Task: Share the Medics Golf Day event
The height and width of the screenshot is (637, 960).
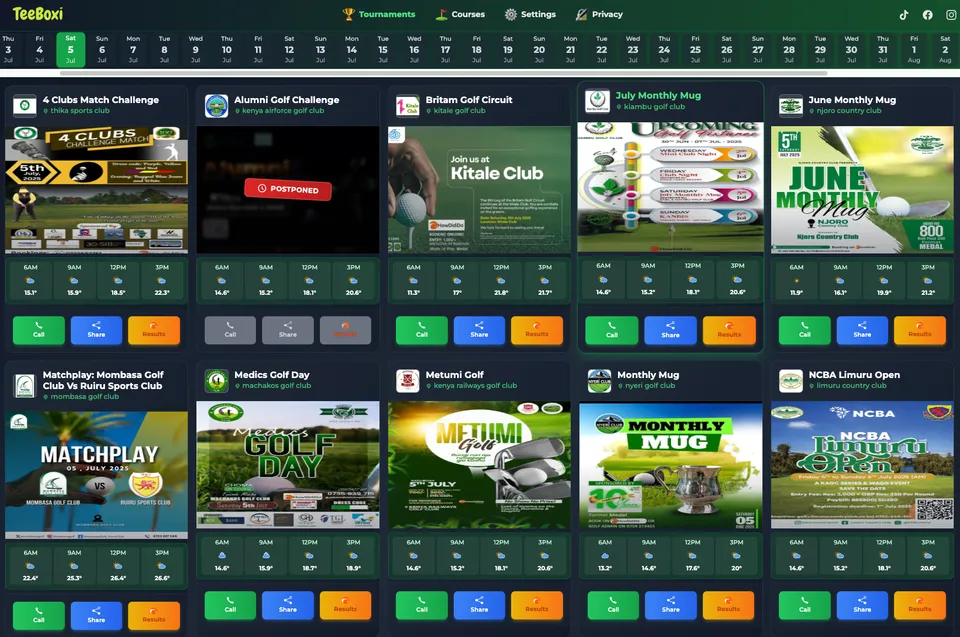Action: [x=288, y=605]
